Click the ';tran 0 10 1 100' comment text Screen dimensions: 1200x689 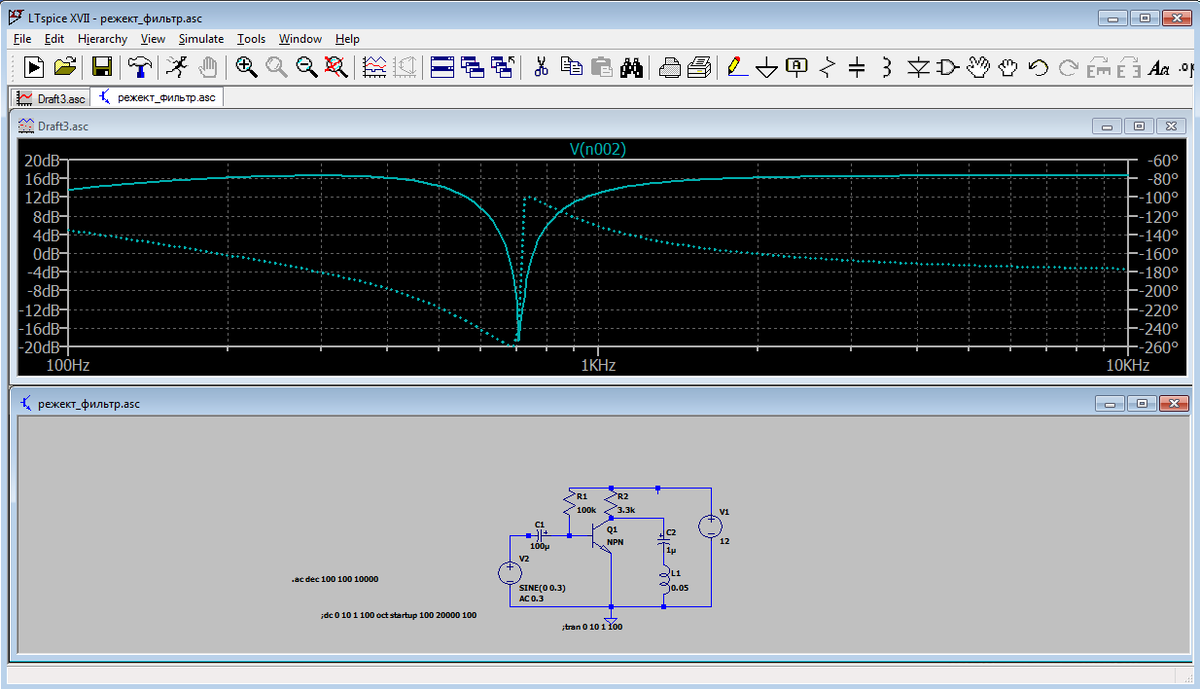(x=592, y=627)
